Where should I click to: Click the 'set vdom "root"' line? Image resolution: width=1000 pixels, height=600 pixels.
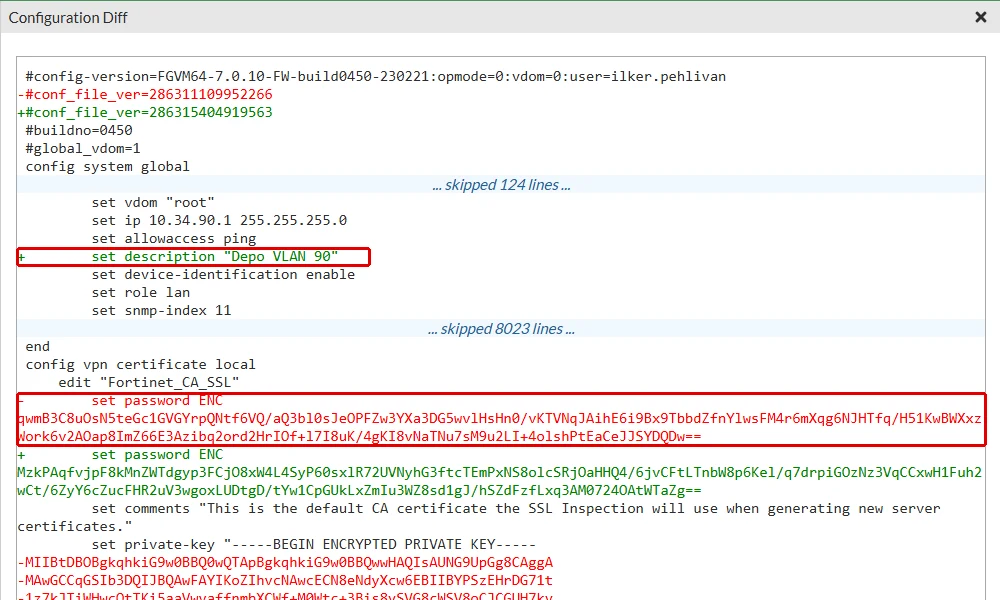152,203
